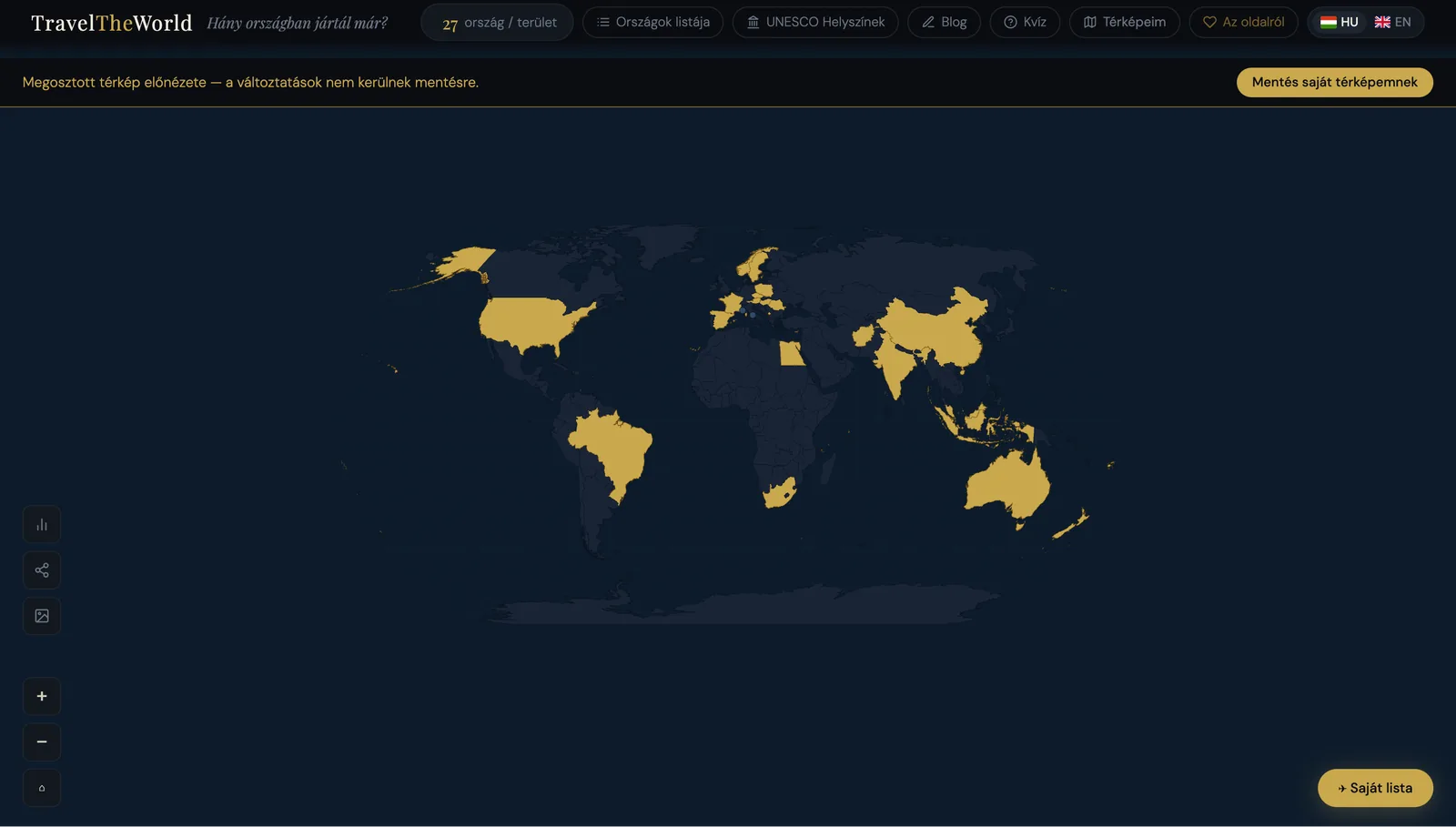Click the 27 ország / terület counter

pyautogui.click(x=497, y=22)
